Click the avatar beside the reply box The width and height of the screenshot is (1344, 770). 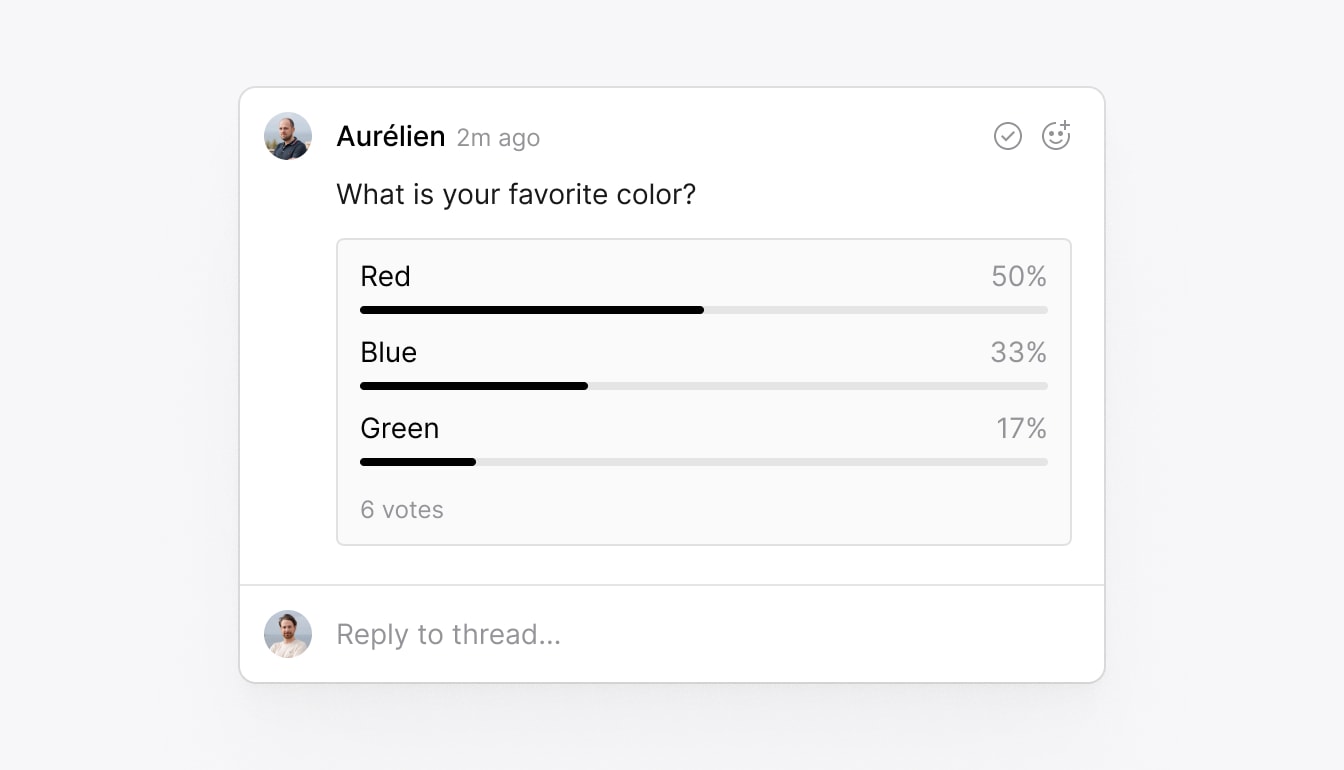click(288, 634)
